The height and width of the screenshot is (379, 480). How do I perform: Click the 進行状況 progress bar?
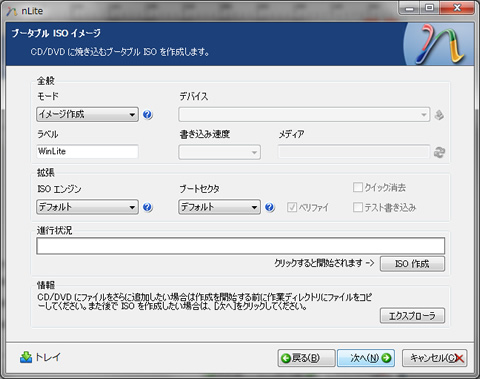240,246
